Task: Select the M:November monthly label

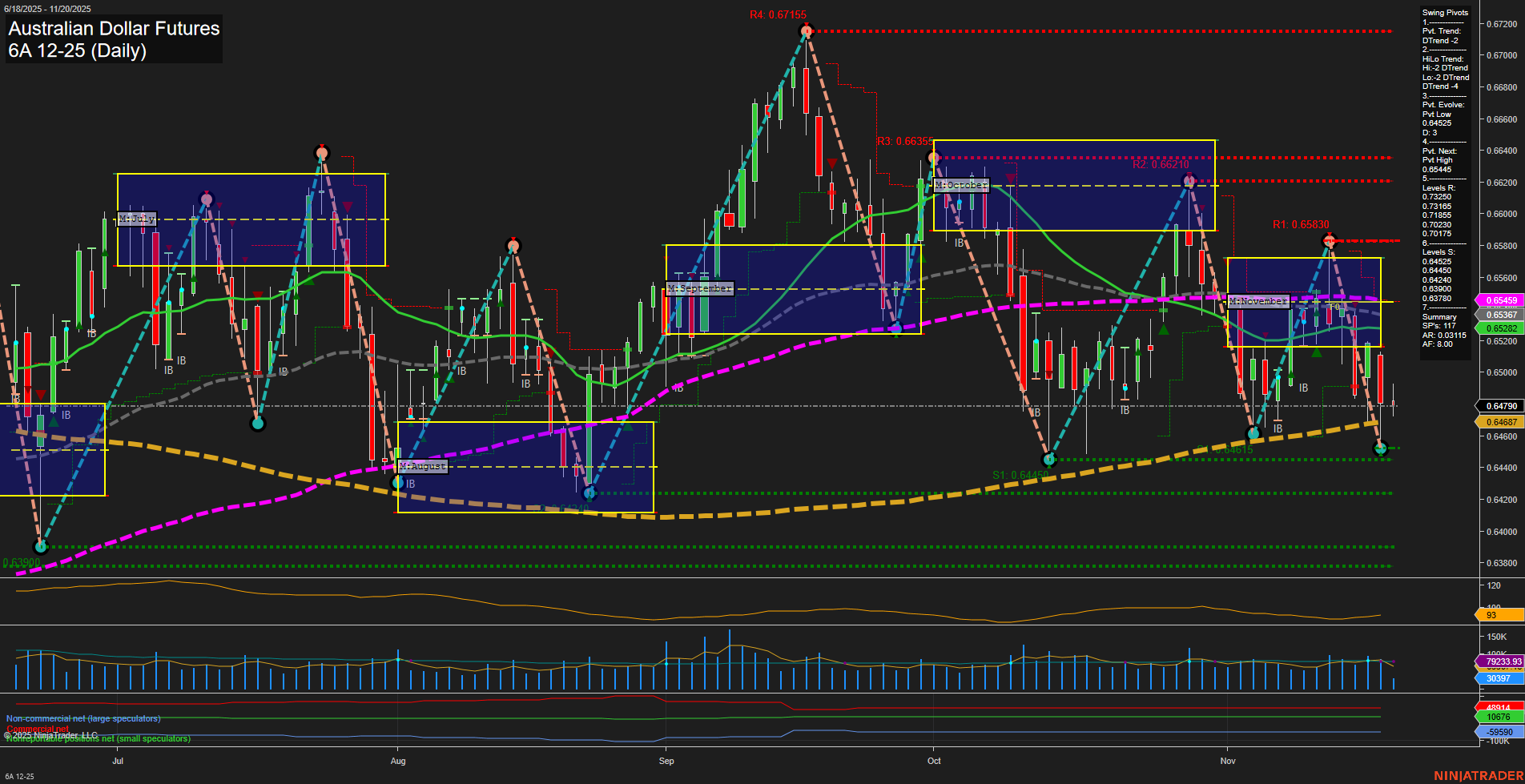Action: [1258, 301]
